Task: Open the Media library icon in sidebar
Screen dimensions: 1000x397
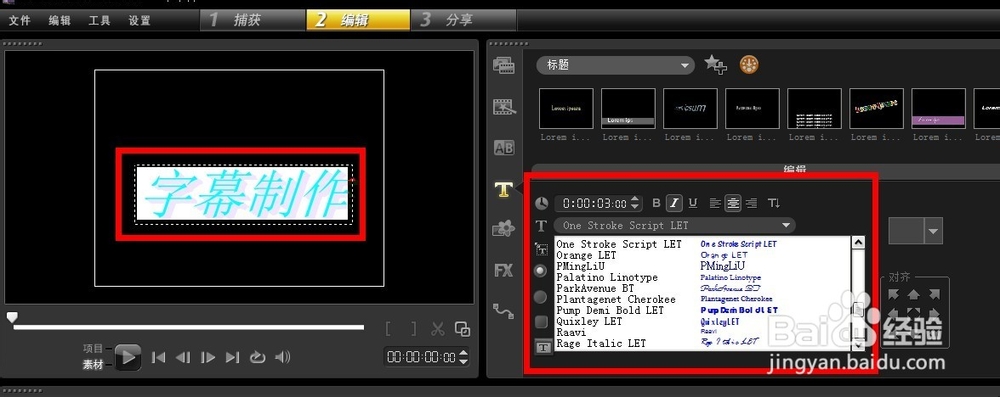Action: (x=504, y=65)
